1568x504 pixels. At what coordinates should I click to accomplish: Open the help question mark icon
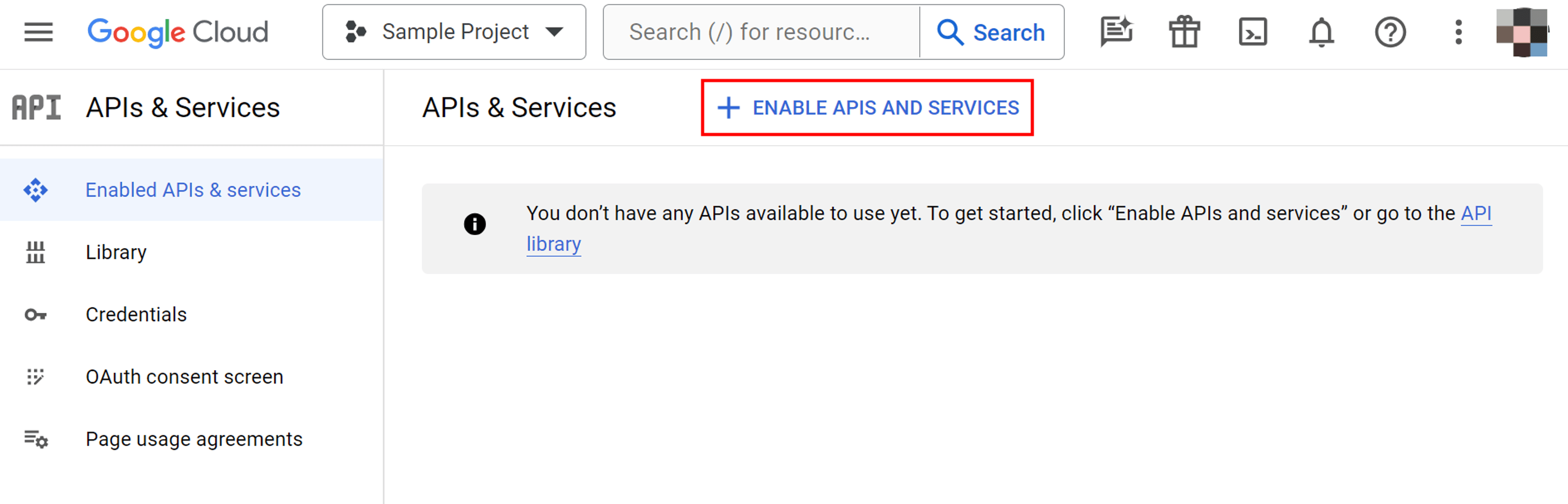click(x=1390, y=32)
